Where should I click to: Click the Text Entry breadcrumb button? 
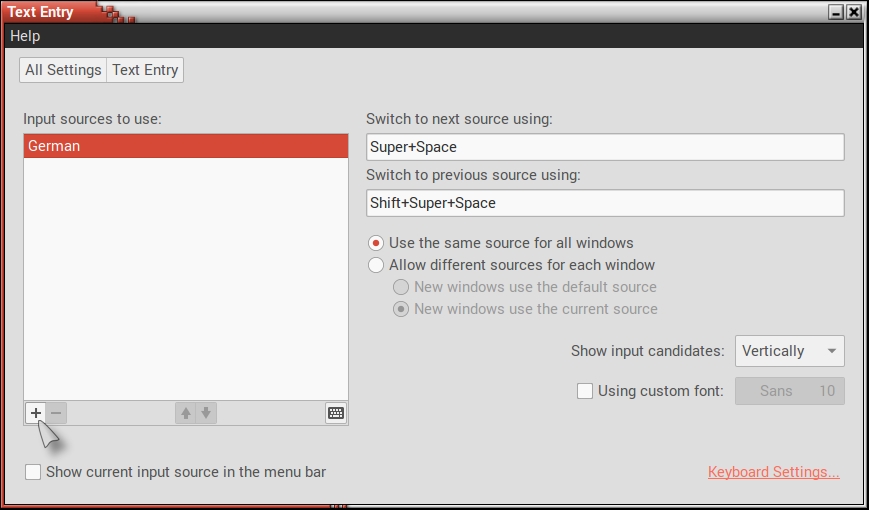(x=145, y=70)
